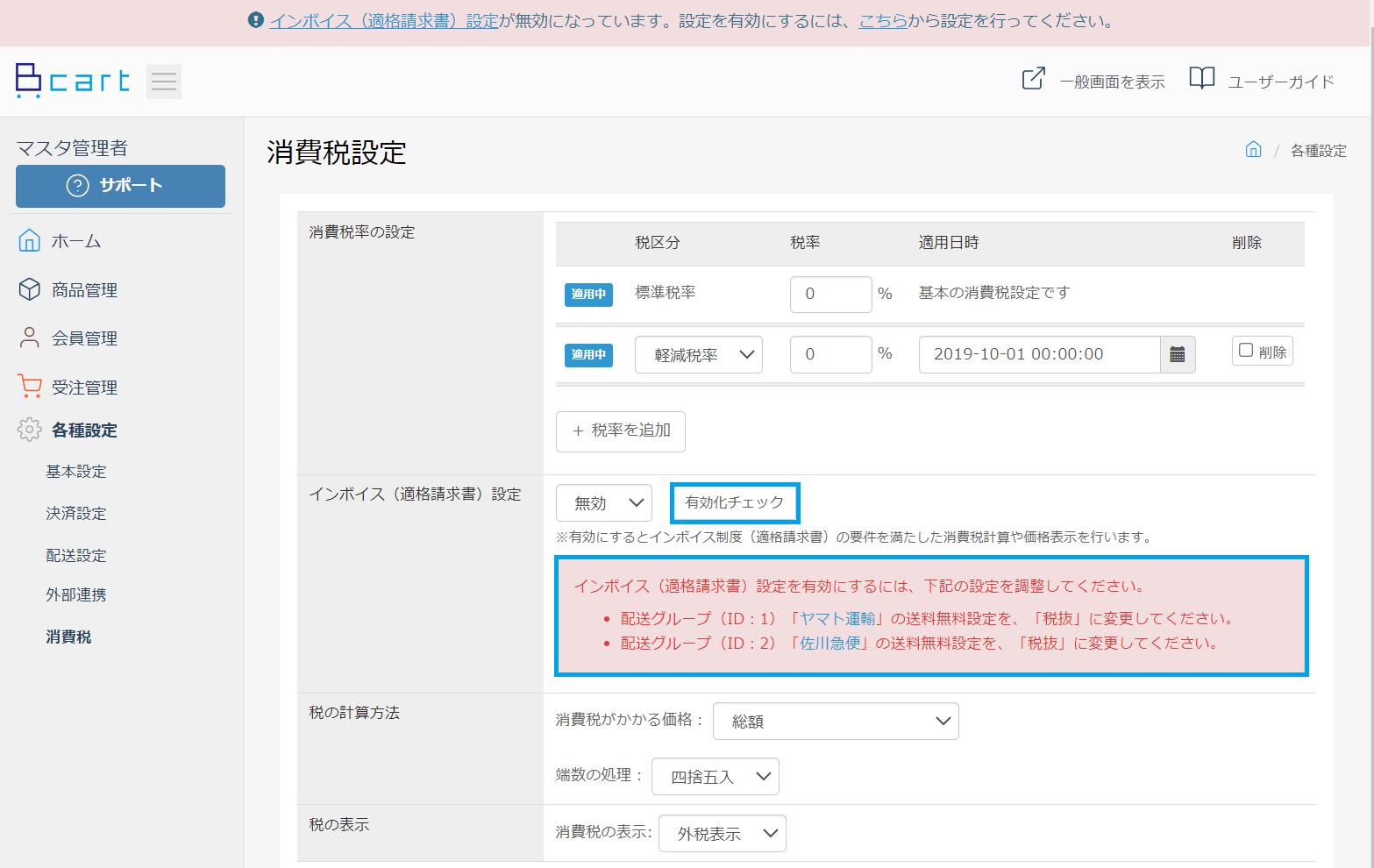Click the サポート button
This screenshot has width=1374, height=868.
click(120, 186)
